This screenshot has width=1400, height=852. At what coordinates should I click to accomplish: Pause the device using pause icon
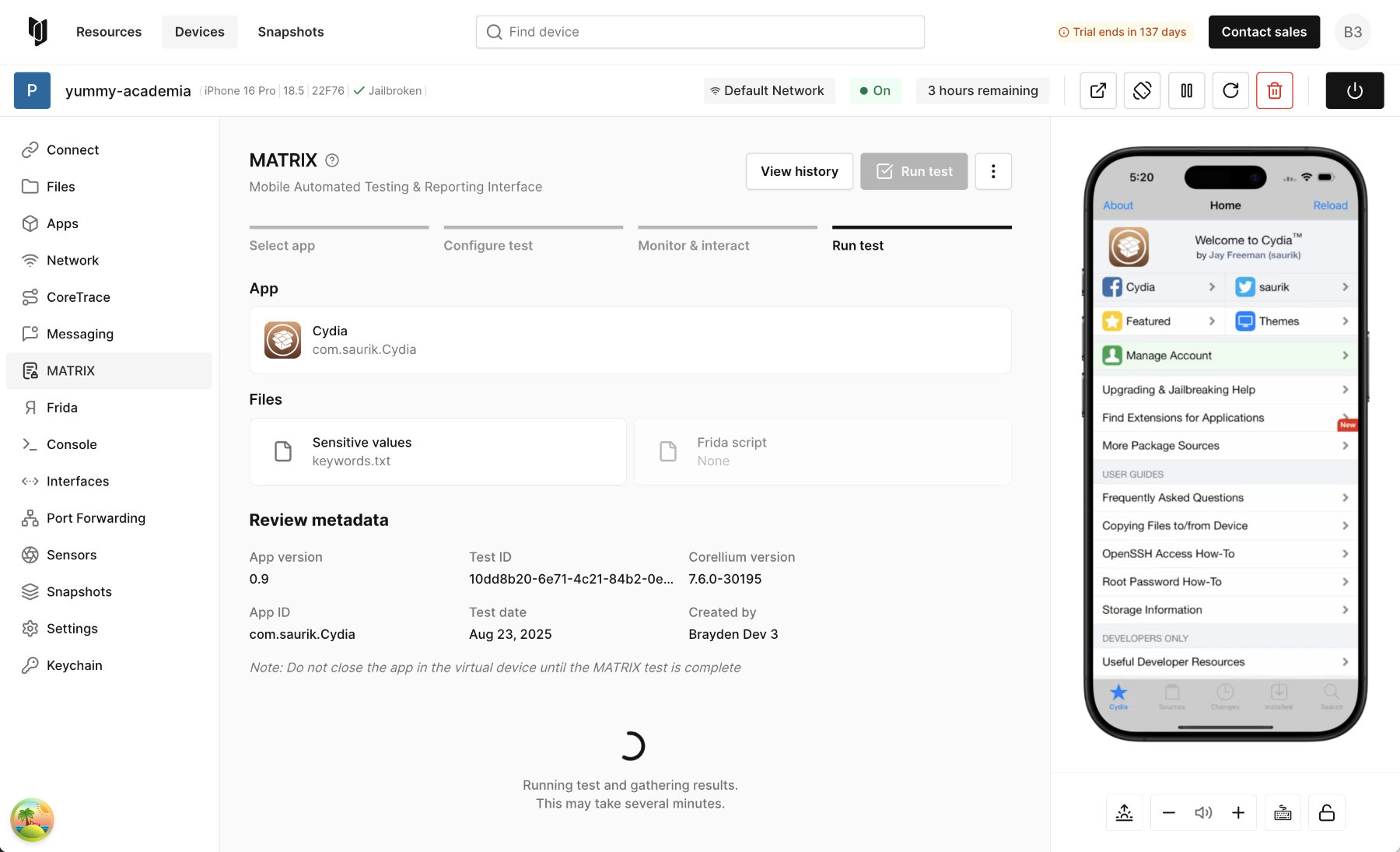[x=1186, y=91]
